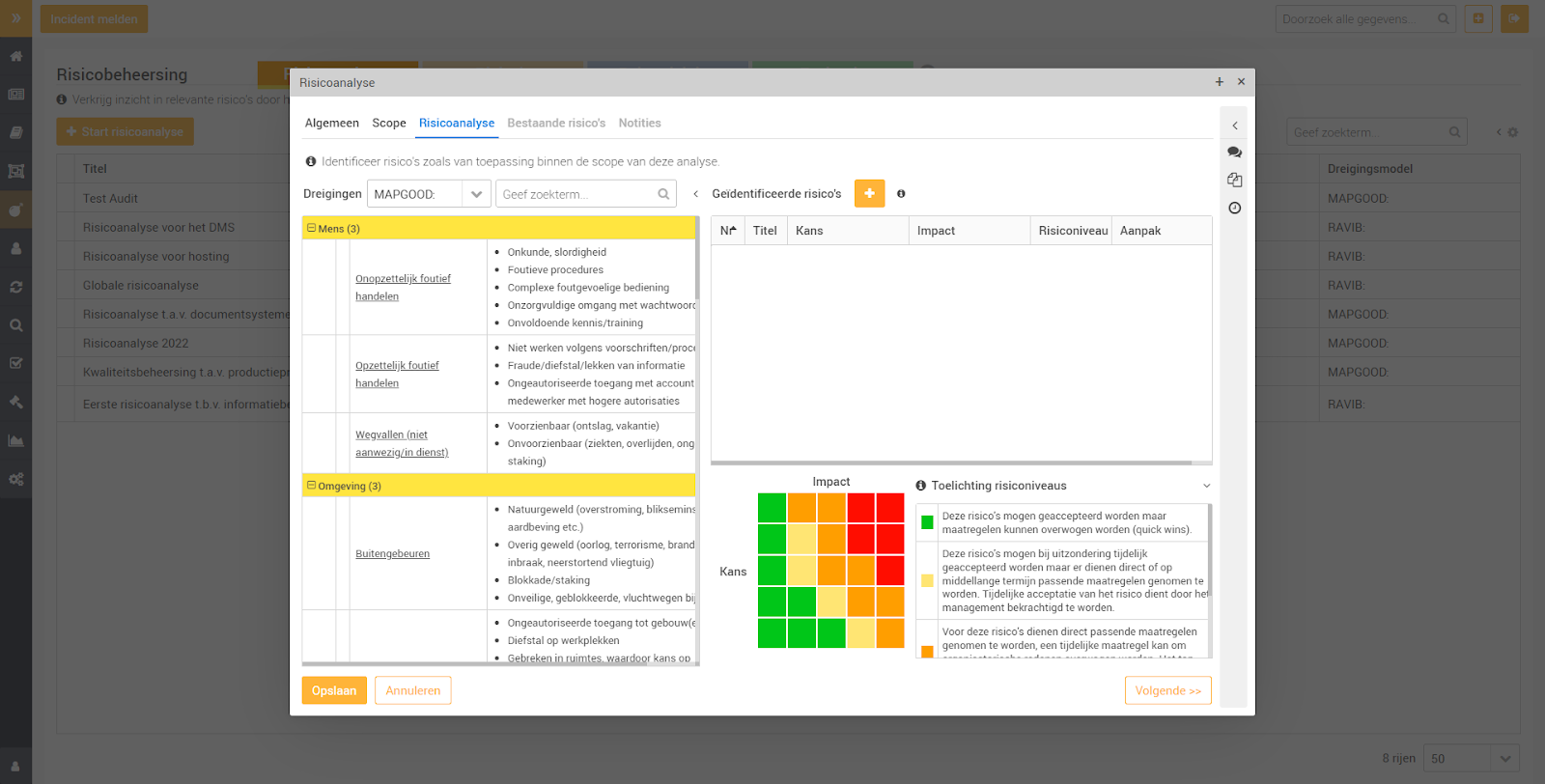The width and height of the screenshot is (1545, 784).
Task: Expand right side panel with top chevron
Action: [1234, 126]
